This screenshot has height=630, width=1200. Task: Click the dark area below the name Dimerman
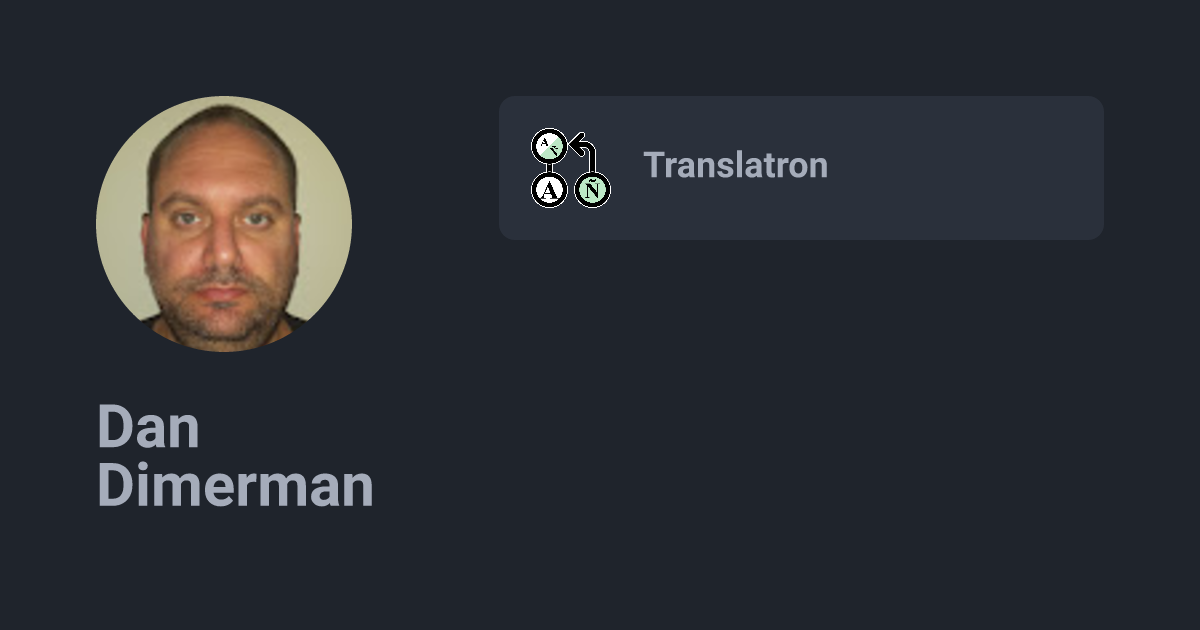[x=235, y=570]
